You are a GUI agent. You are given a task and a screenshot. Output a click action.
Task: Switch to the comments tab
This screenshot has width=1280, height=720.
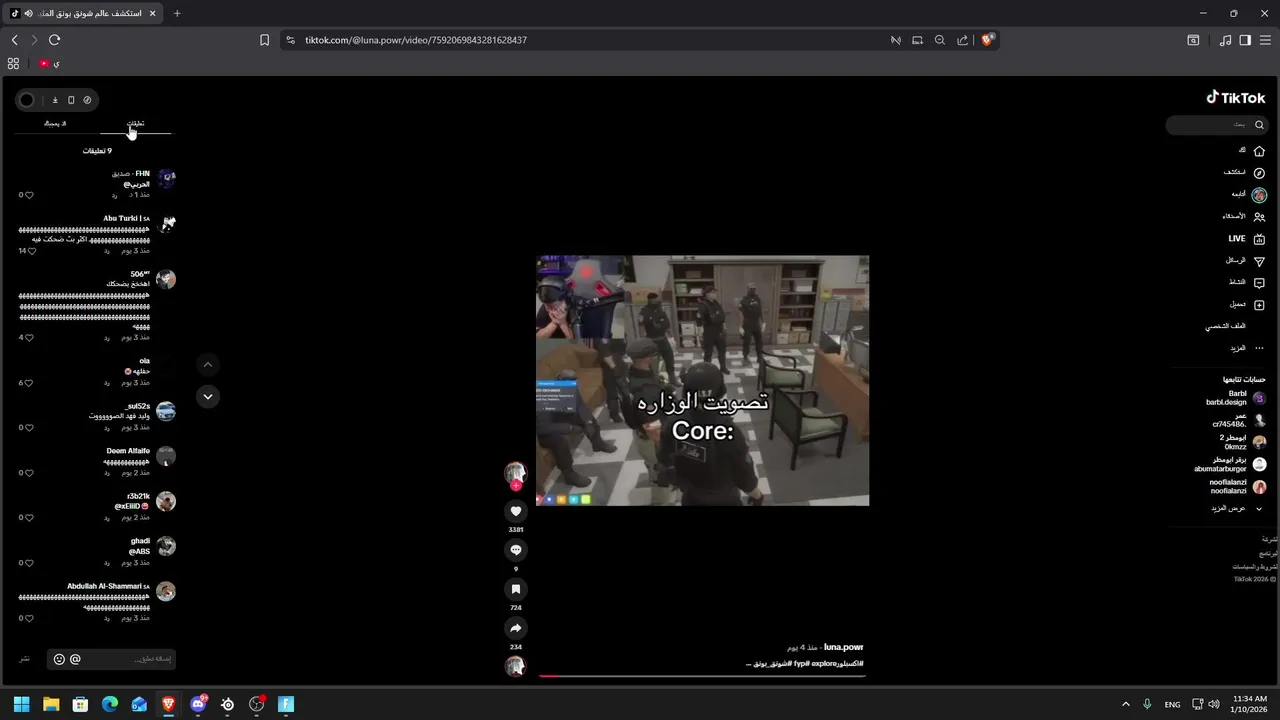click(135, 124)
